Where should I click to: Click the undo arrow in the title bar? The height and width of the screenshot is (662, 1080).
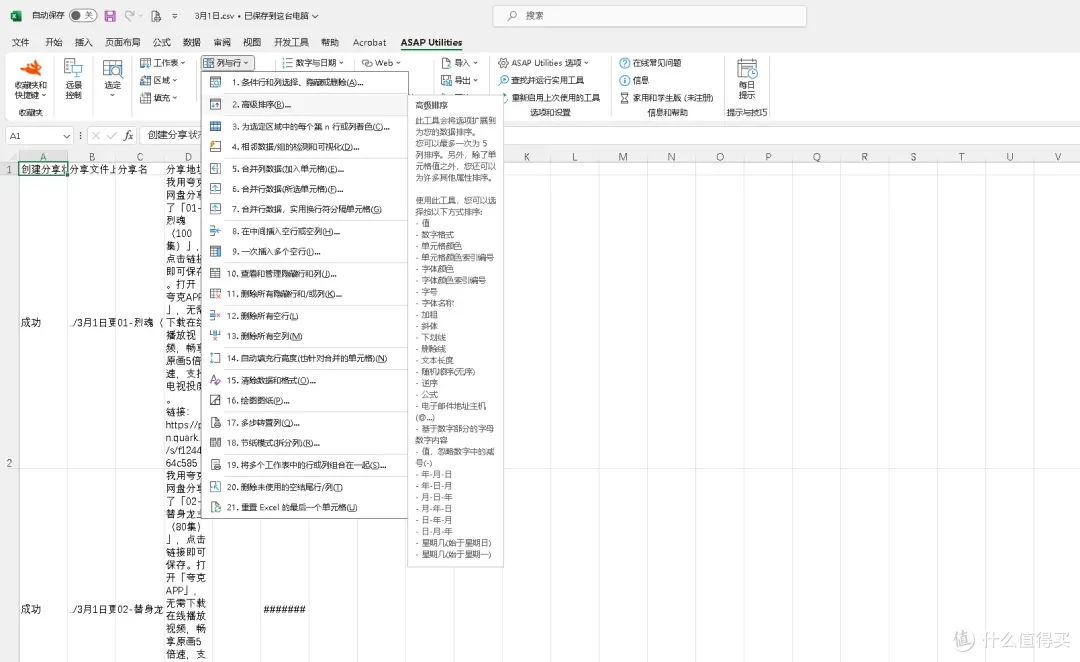tap(129, 15)
